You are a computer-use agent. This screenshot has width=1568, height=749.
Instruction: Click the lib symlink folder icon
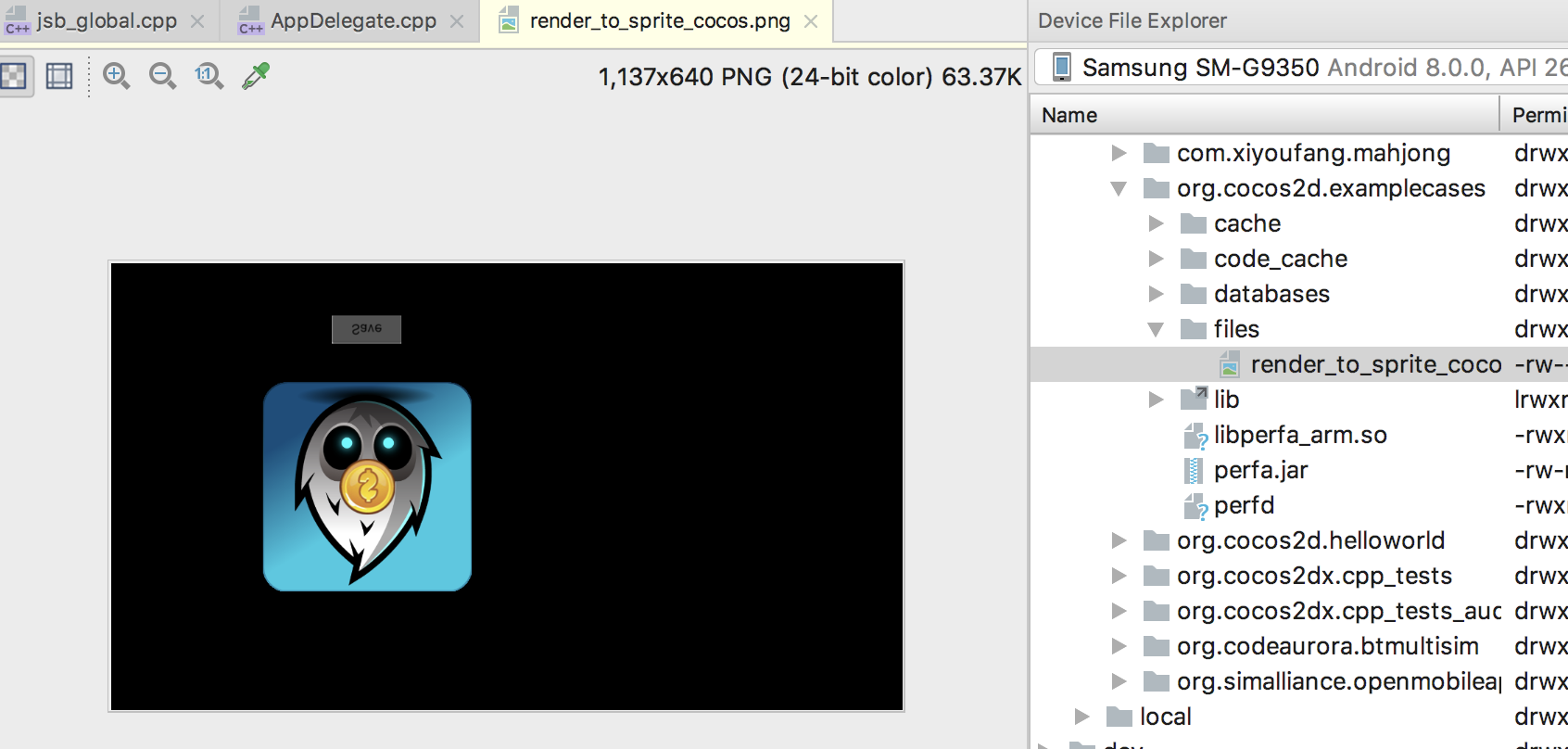[1194, 399]
